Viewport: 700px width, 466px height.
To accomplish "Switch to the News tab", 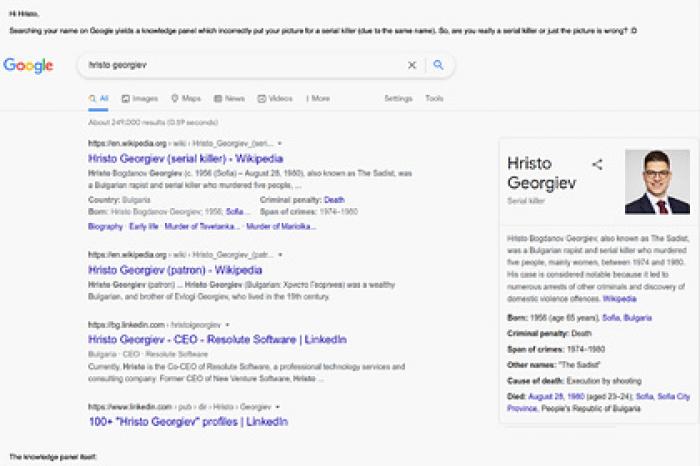I will pyautogui.click(x=229, y=99).
